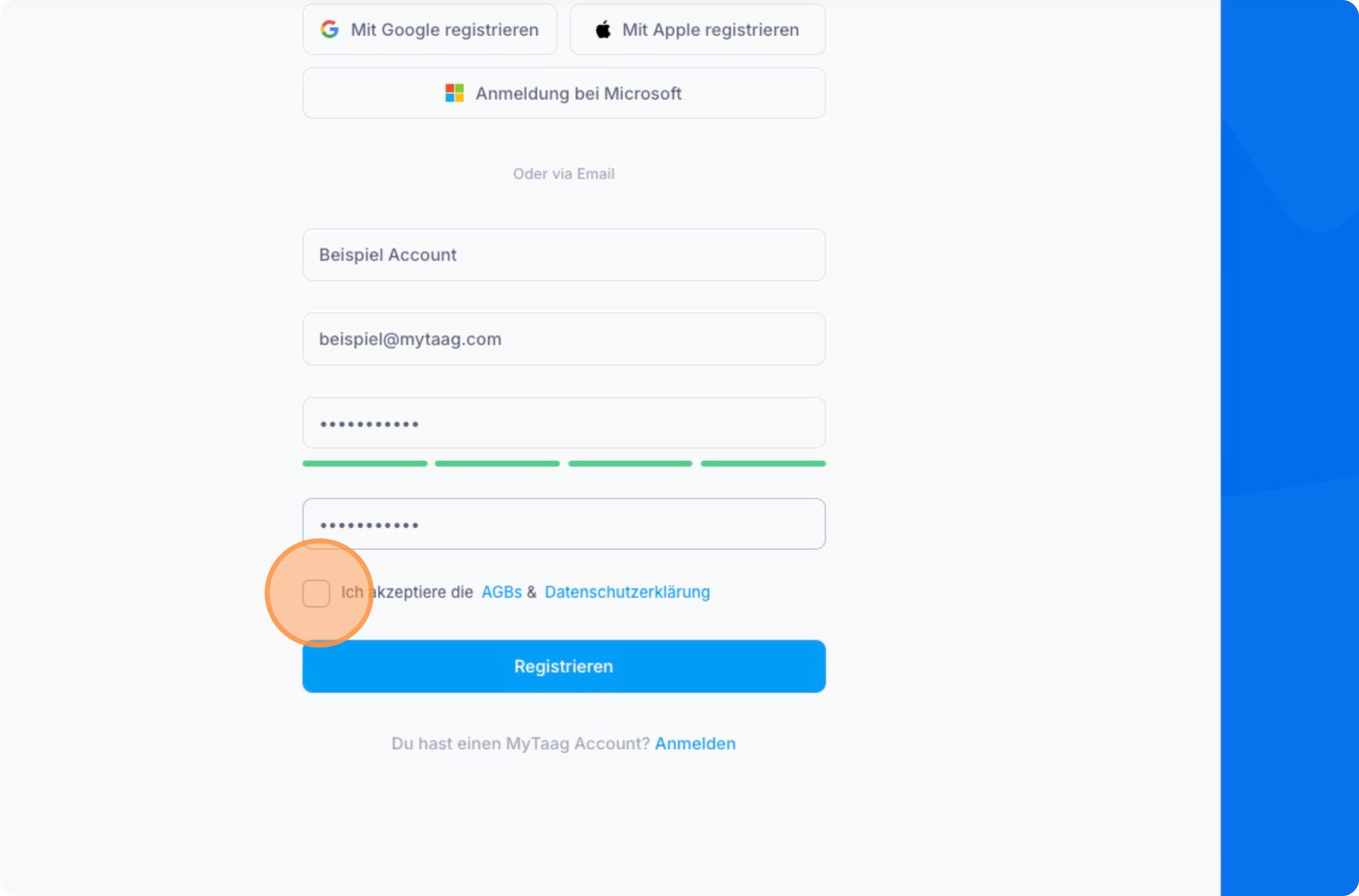This screenshot has height=896, width=1359.
Task: Click the Apple logo icon
Action: pyautogui.click(x=603, y=29)
